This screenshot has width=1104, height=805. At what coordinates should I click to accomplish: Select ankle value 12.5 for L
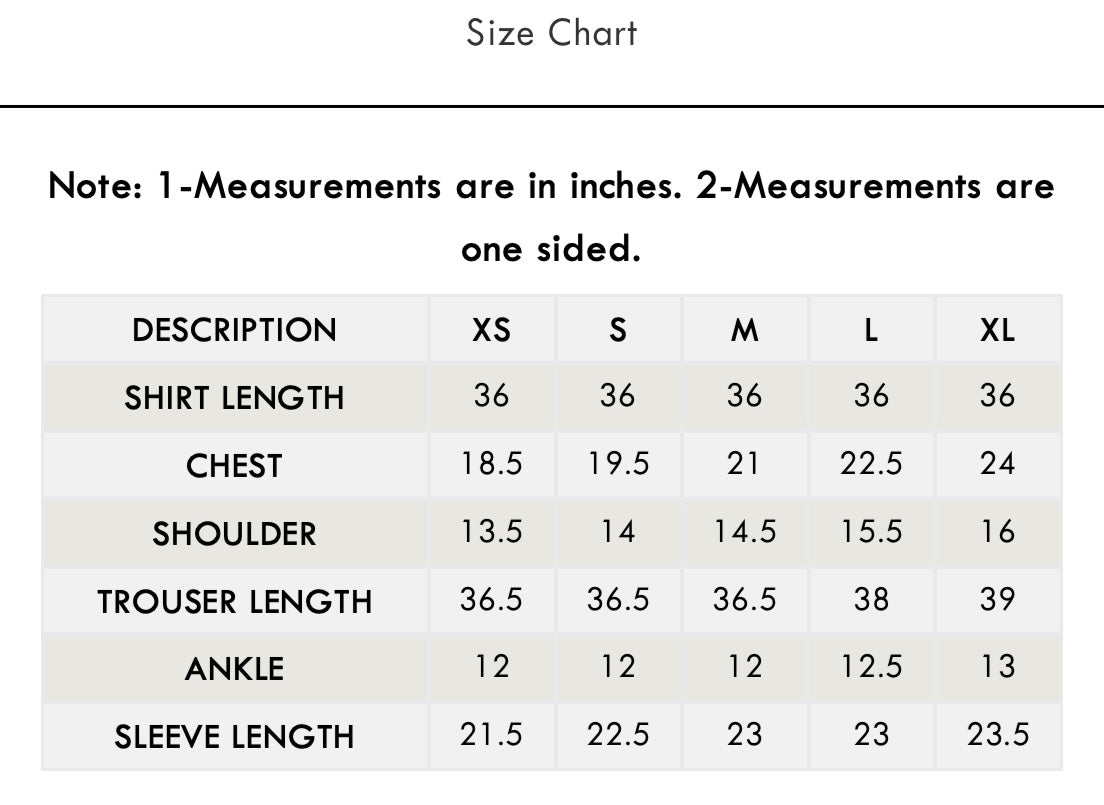[871, 666]
